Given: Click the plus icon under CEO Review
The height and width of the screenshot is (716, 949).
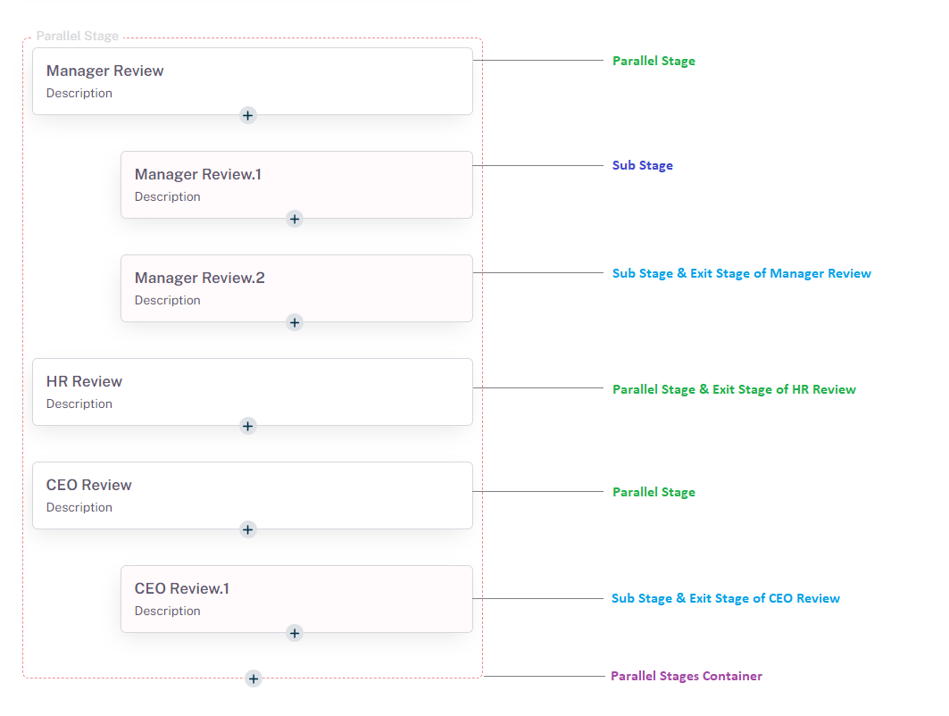Looking at the screenshot, I should point(247,530).
